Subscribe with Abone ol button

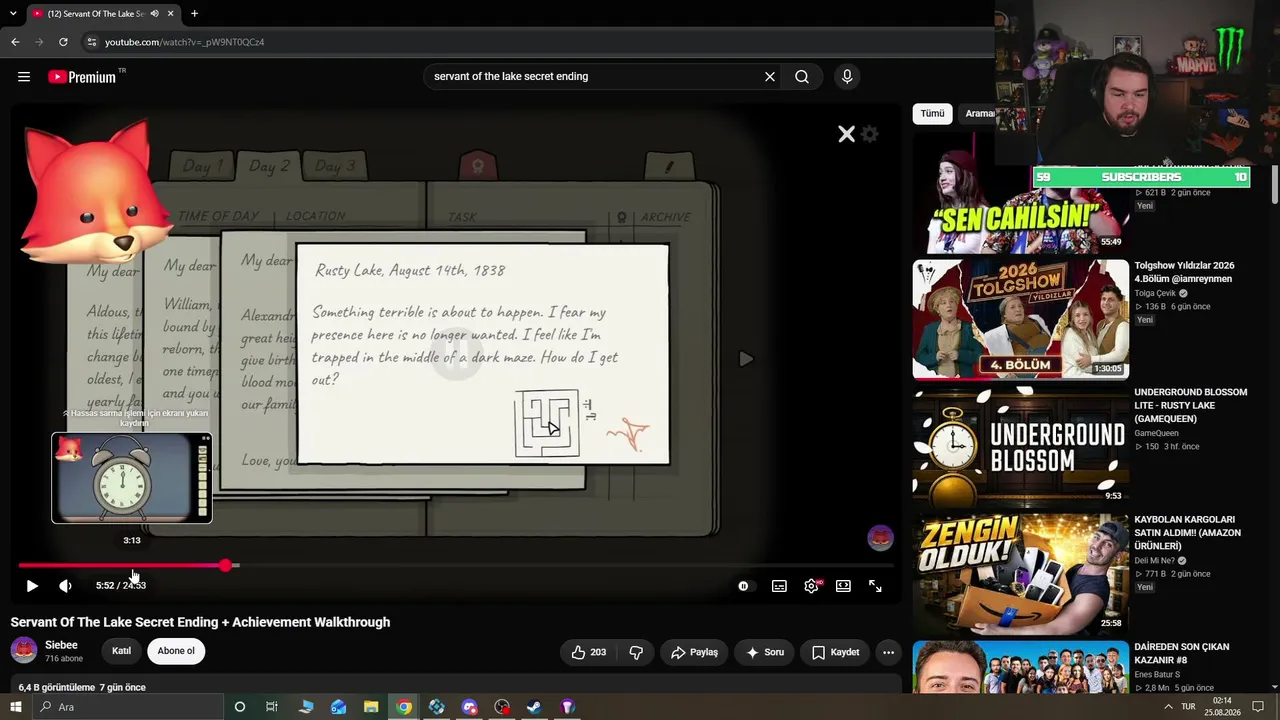(x=176, y=651)
